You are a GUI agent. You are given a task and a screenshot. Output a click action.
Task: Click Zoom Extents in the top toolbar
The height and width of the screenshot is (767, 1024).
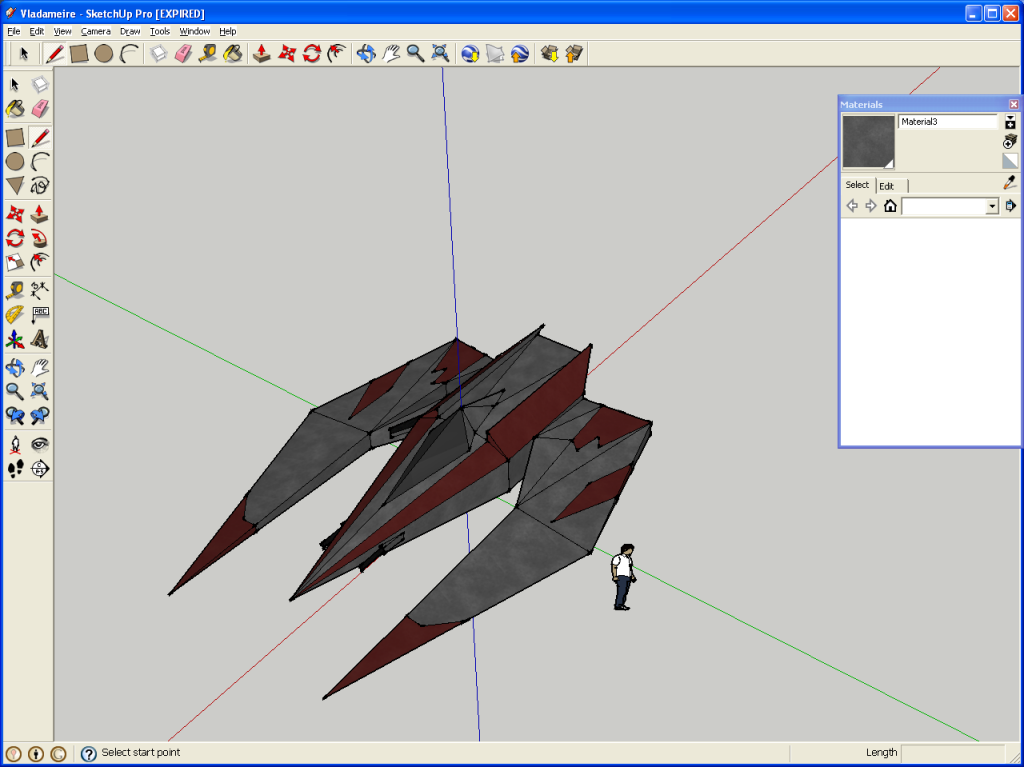[440, 54]
